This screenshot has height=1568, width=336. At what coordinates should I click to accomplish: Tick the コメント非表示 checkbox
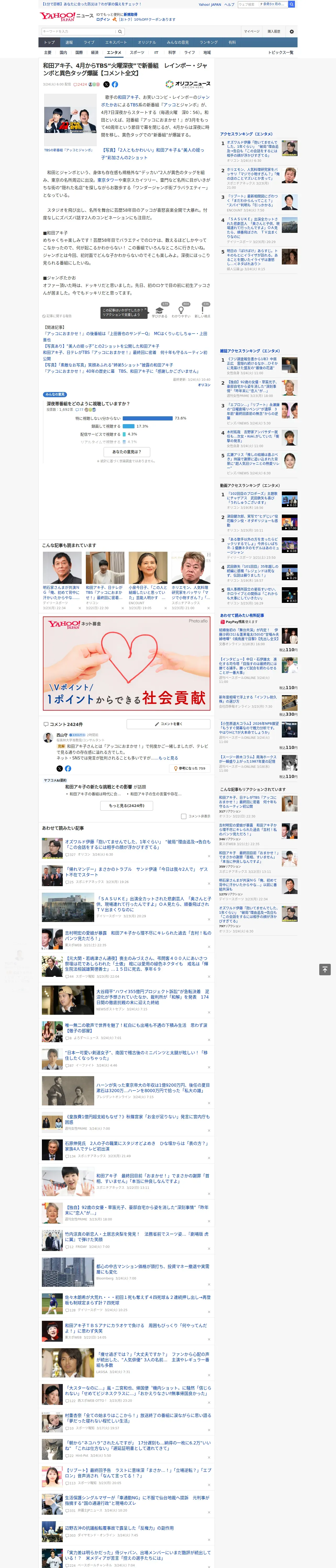(183, 816)
